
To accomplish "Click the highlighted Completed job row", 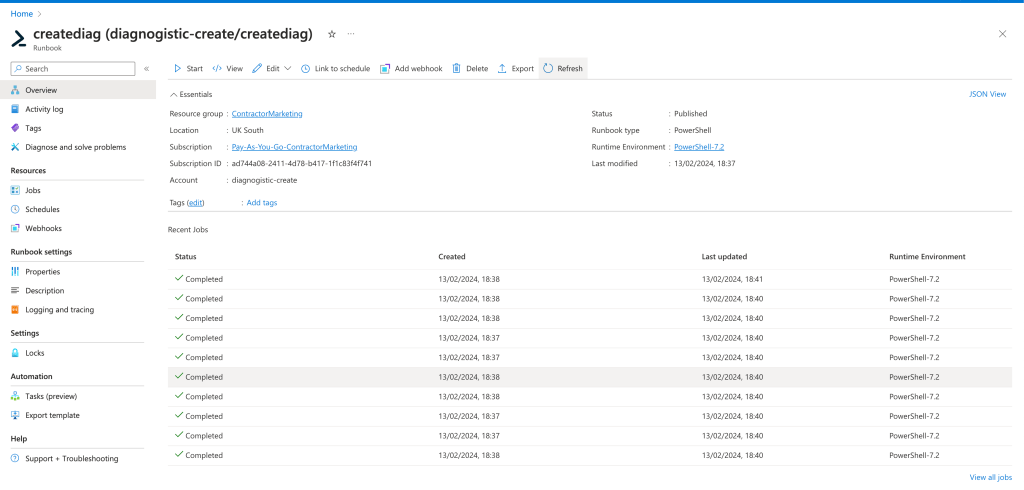I will click(x=590, y=377).
